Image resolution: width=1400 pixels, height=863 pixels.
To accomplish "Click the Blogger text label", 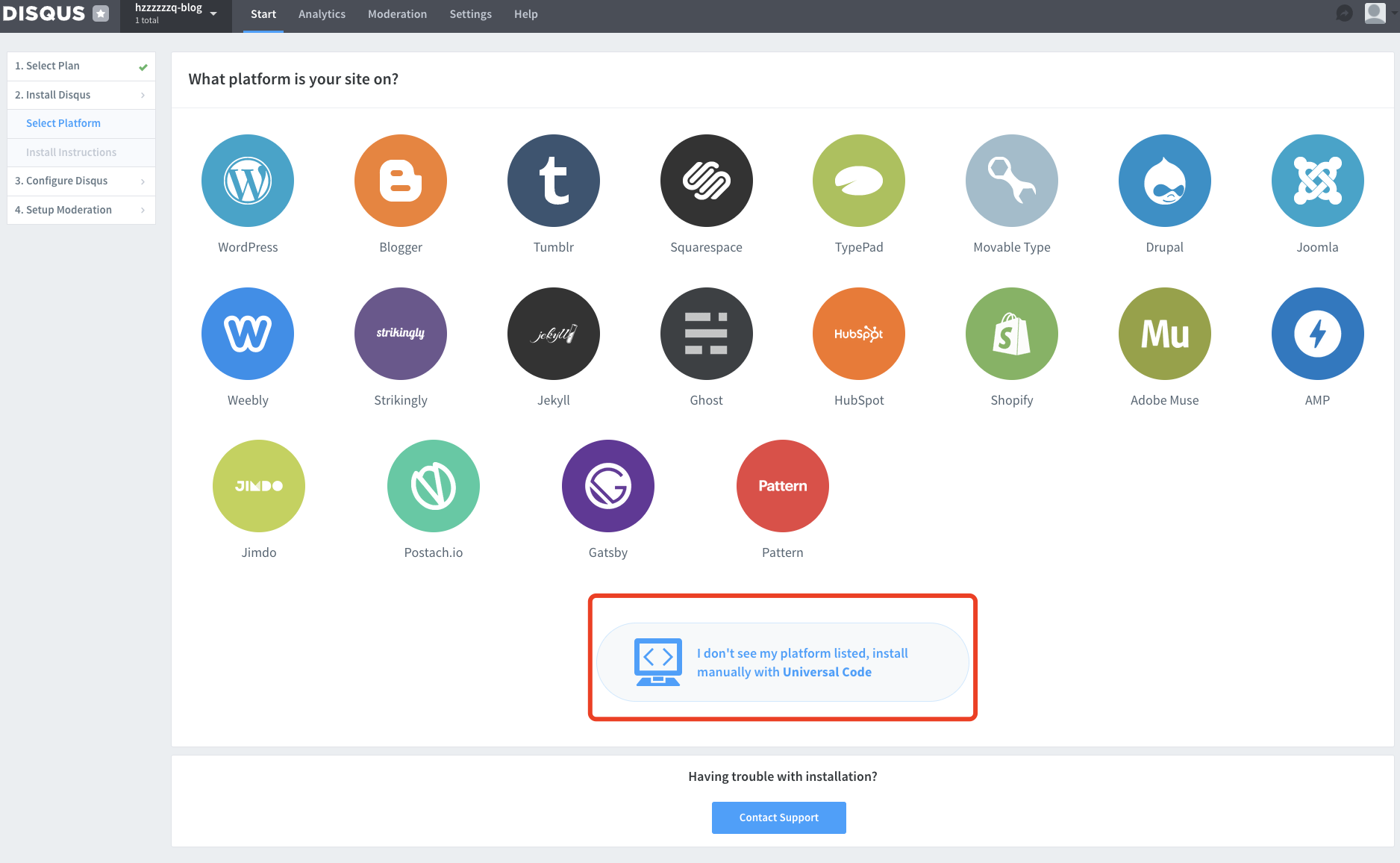I will (401, 247).
